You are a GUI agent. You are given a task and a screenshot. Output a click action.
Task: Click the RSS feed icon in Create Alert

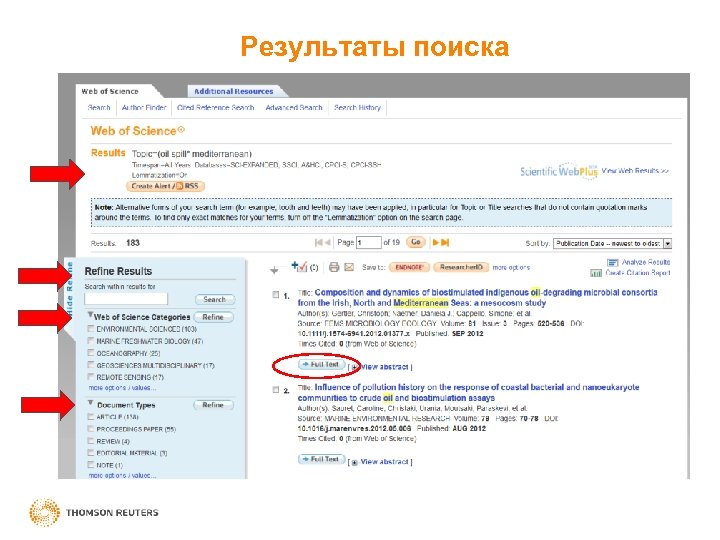coord(180,186)
